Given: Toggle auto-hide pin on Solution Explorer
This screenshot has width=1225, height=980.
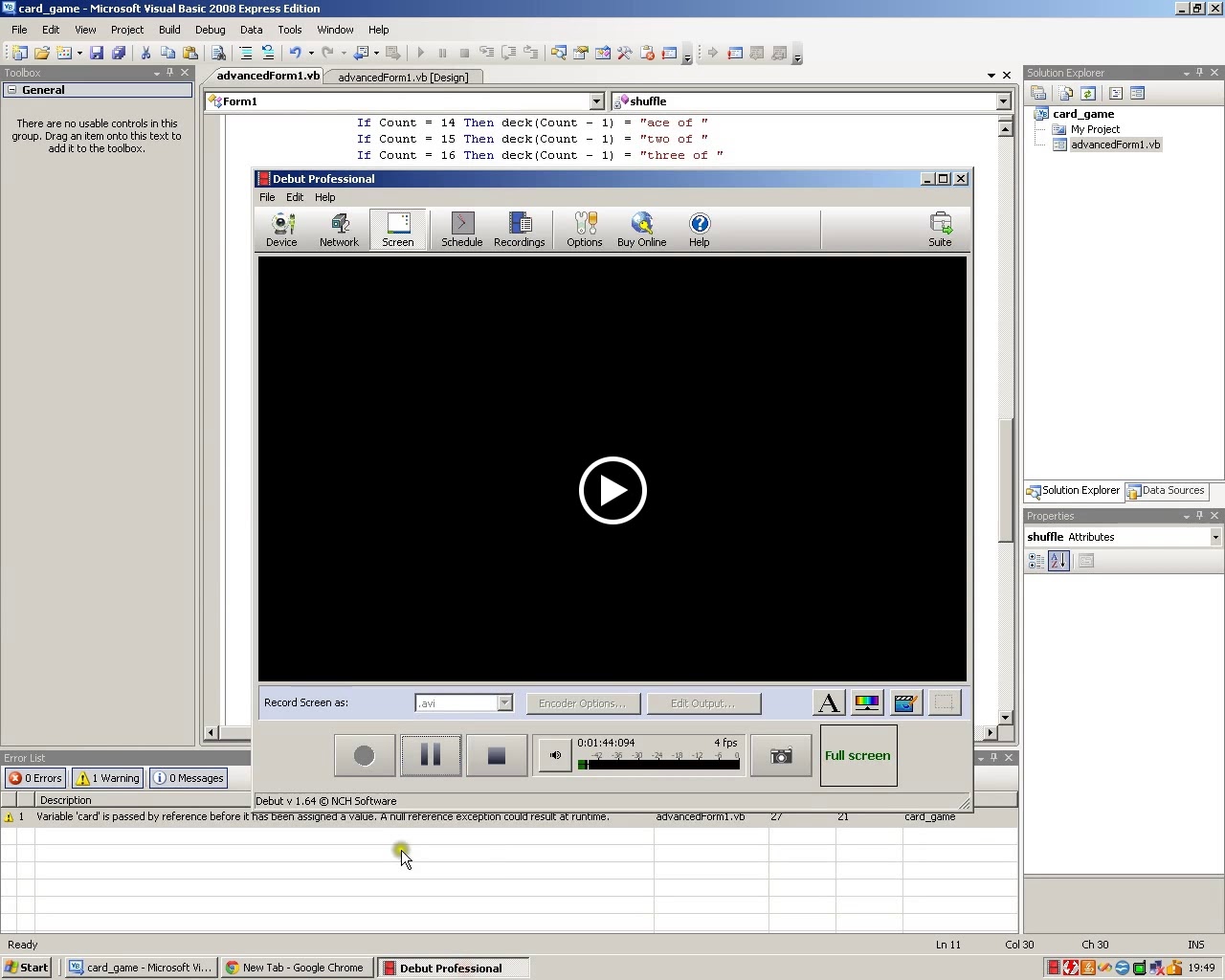Looking at the screenshot, I should pos(1200,73).
